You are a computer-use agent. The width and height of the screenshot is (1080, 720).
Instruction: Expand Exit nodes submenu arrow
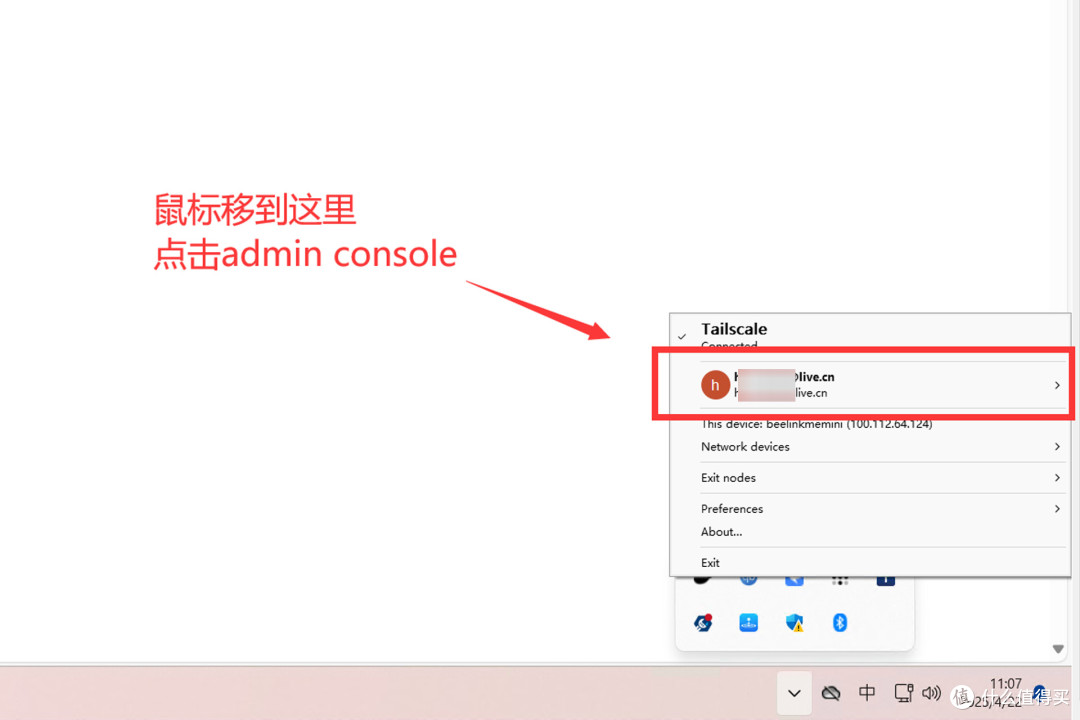tap(1057, 477)
